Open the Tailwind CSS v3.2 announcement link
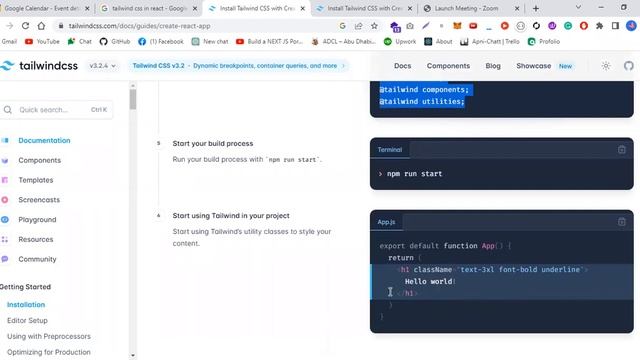Image resolution: width=640 pixels, height=360 pixels. [238, 66]
